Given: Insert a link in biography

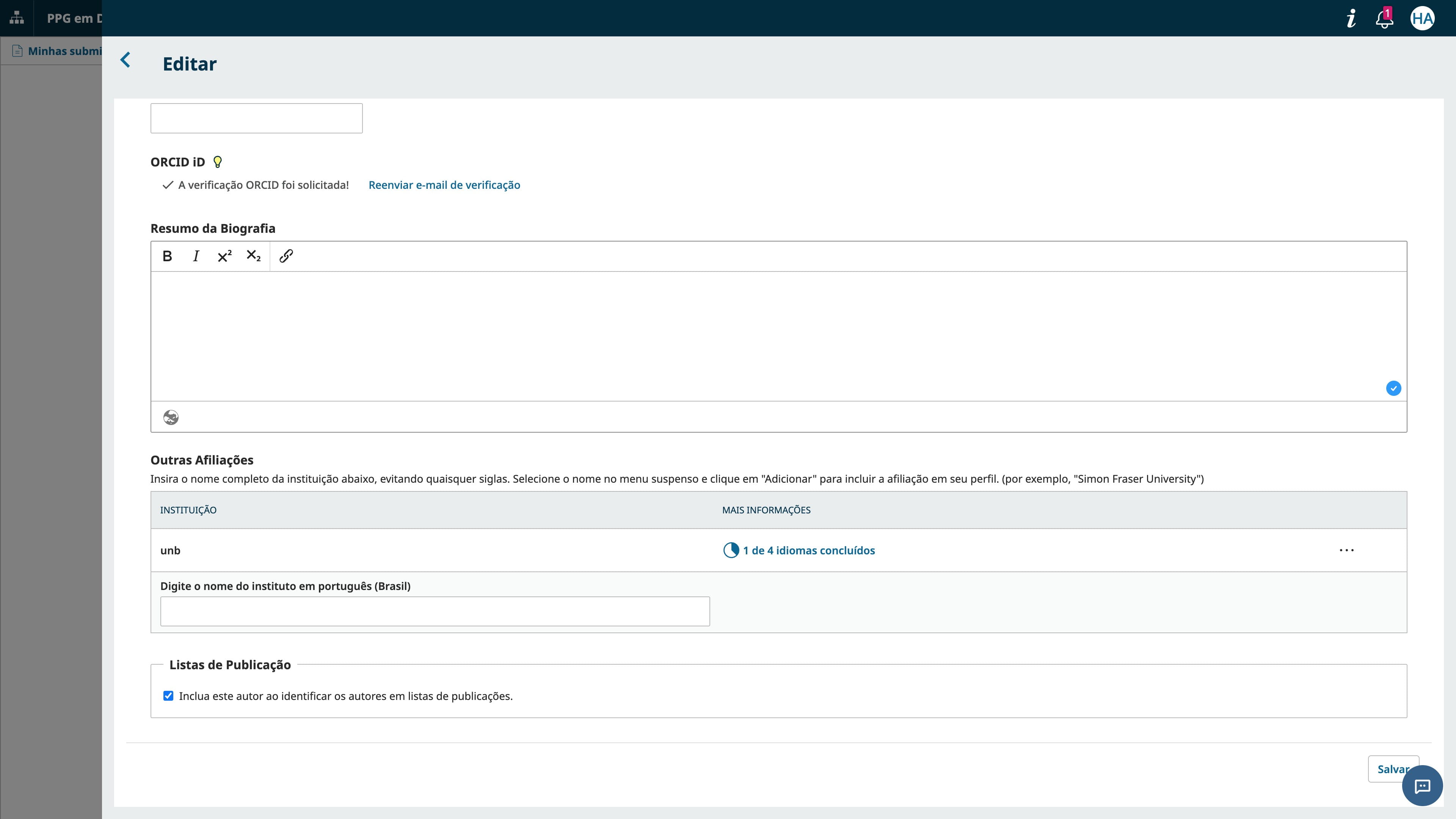Looking at the screenshot, I should 286,256.
